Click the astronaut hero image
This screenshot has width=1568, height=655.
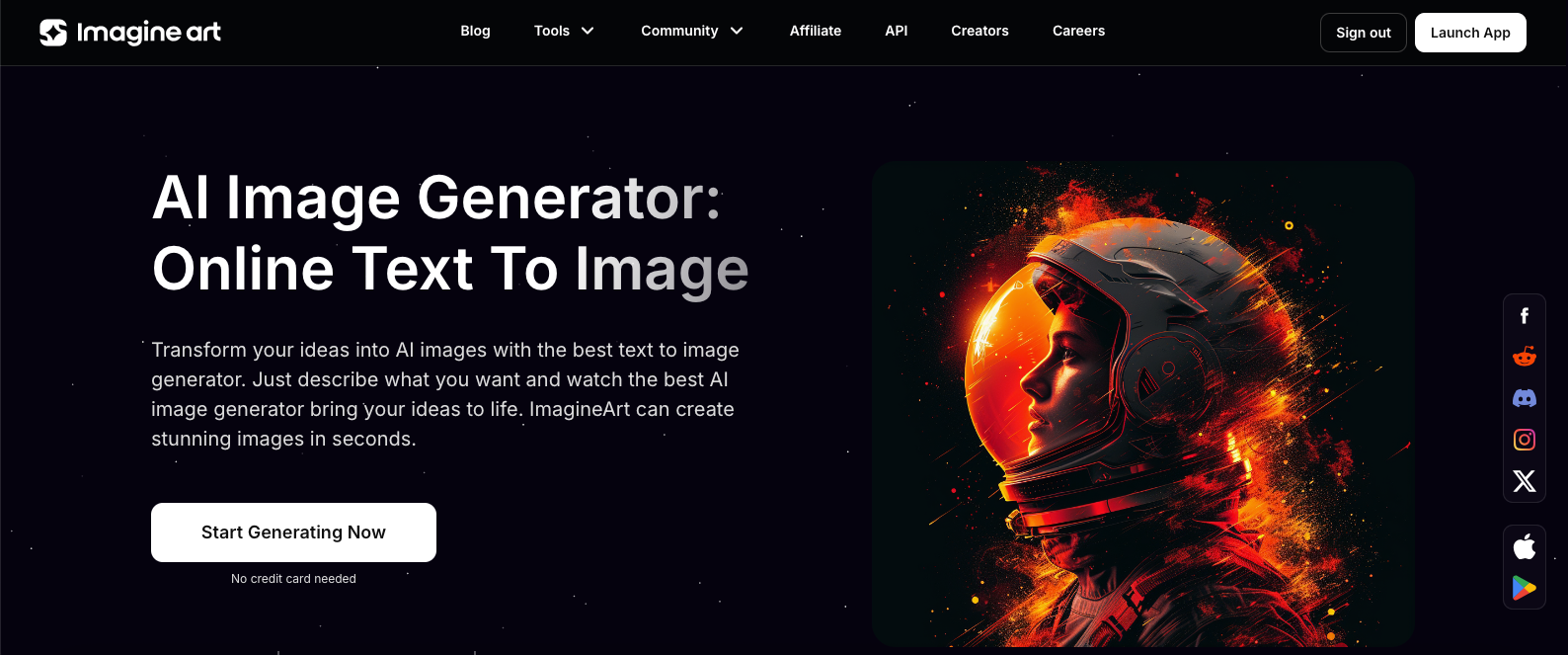(1143, 404)
